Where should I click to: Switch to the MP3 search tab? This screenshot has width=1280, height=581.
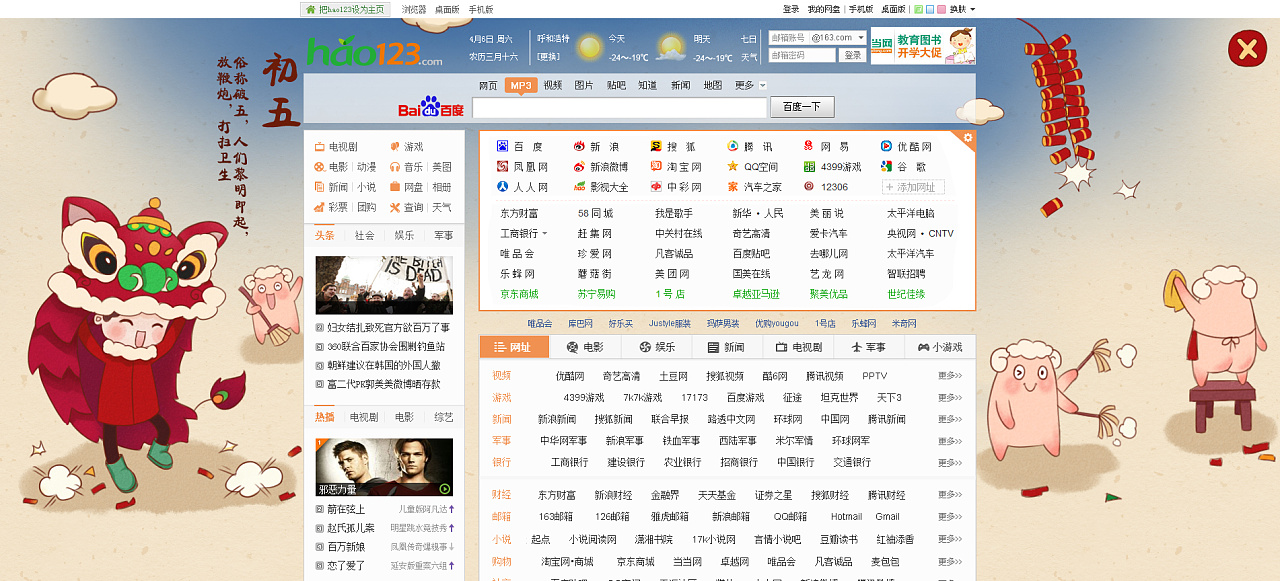click(x=519, y=85)
